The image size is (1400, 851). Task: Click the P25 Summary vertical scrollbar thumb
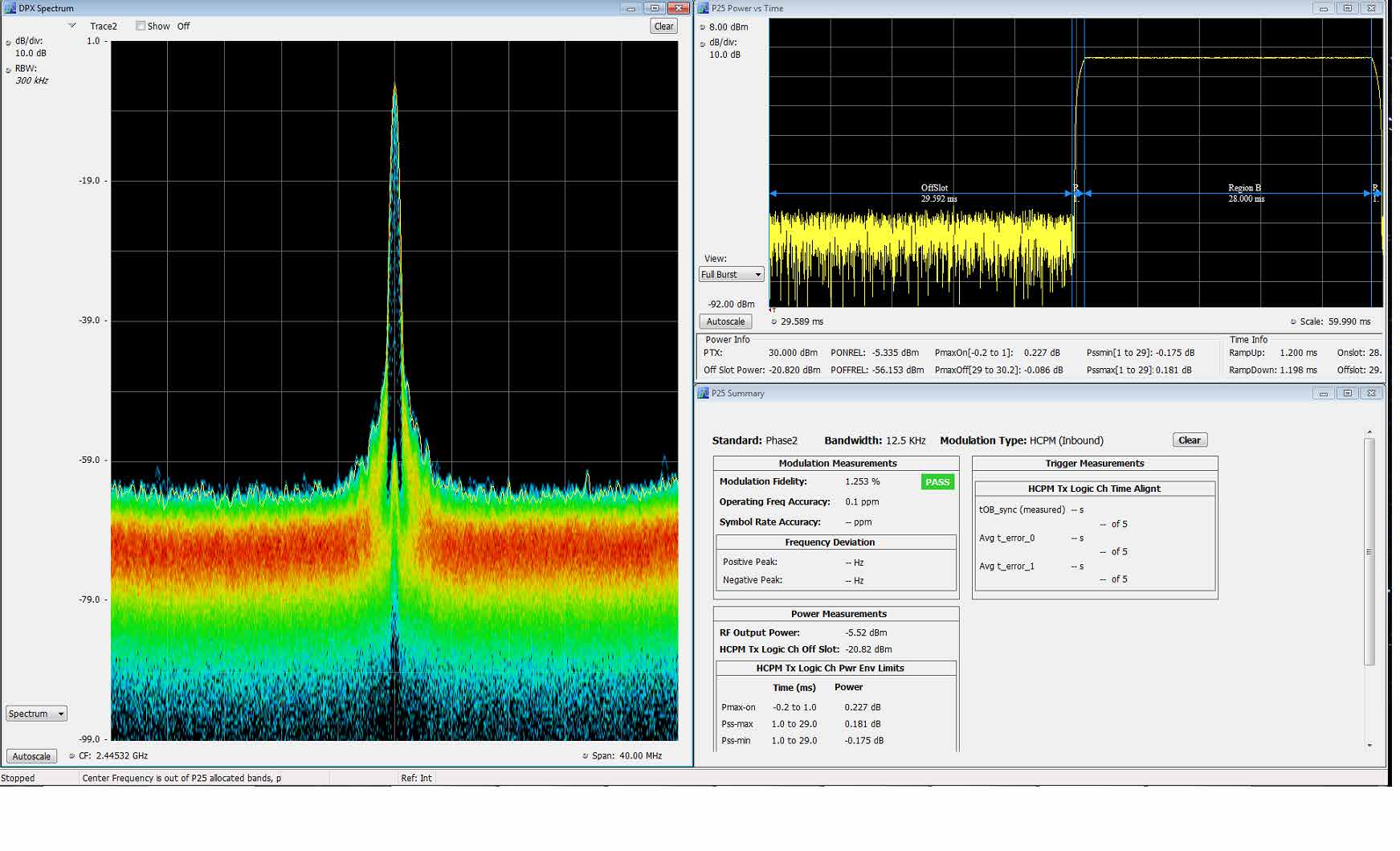(x=1369, y=551)
